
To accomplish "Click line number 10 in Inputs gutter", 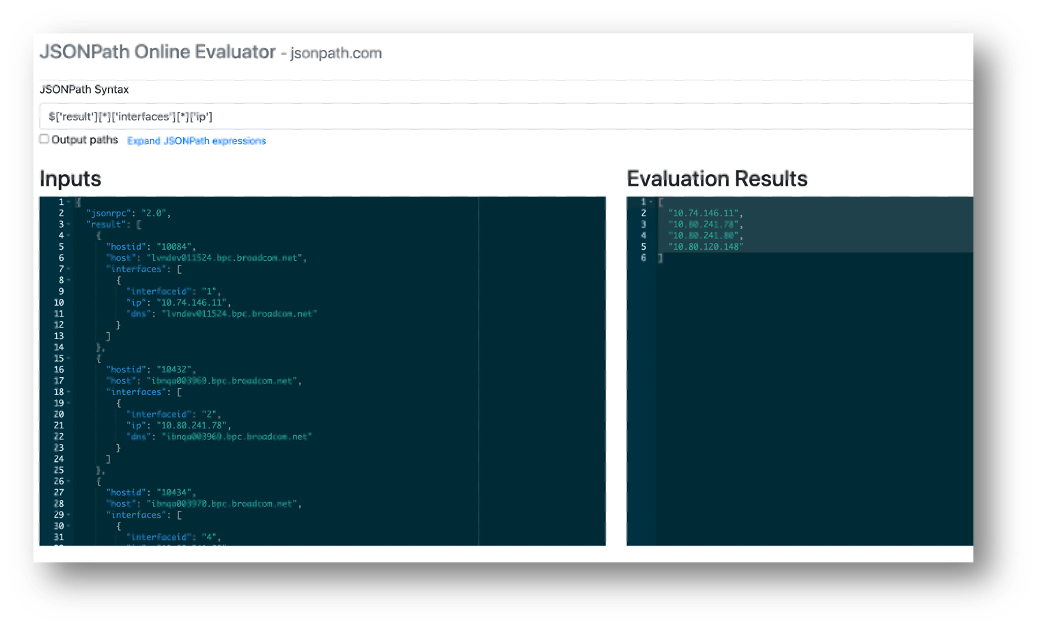I will click(58, 302).
